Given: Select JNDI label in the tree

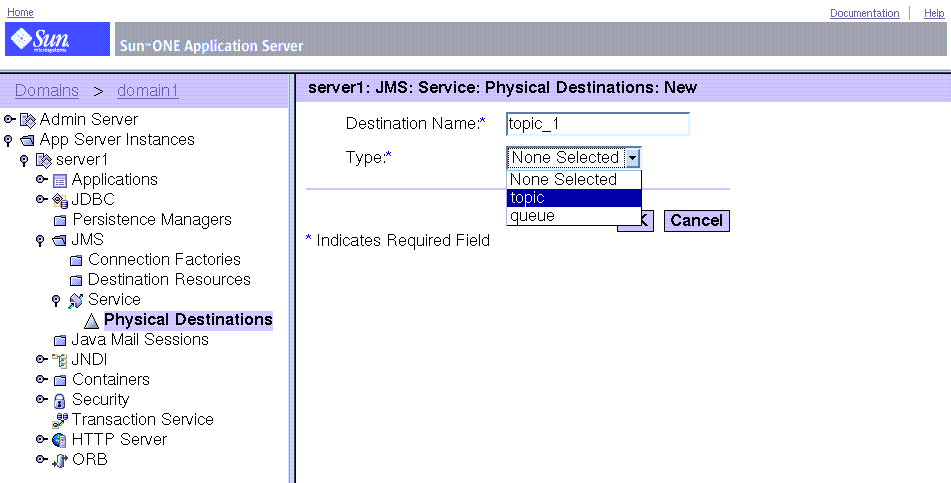Looking at the screenshot, I should [x=89, y=360].
